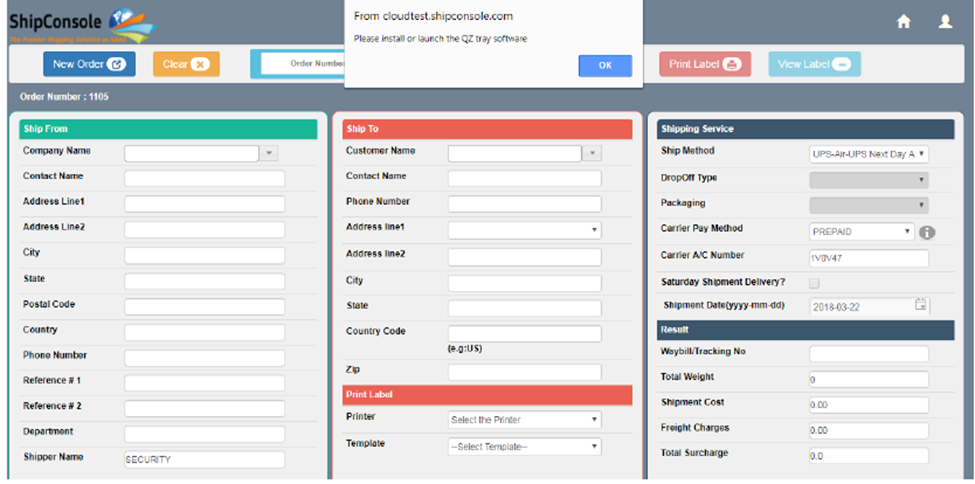Image resolution: width=975 pixels, height=484 pixels.
Task: Click the Ship To City field
Action: point(525,283)
